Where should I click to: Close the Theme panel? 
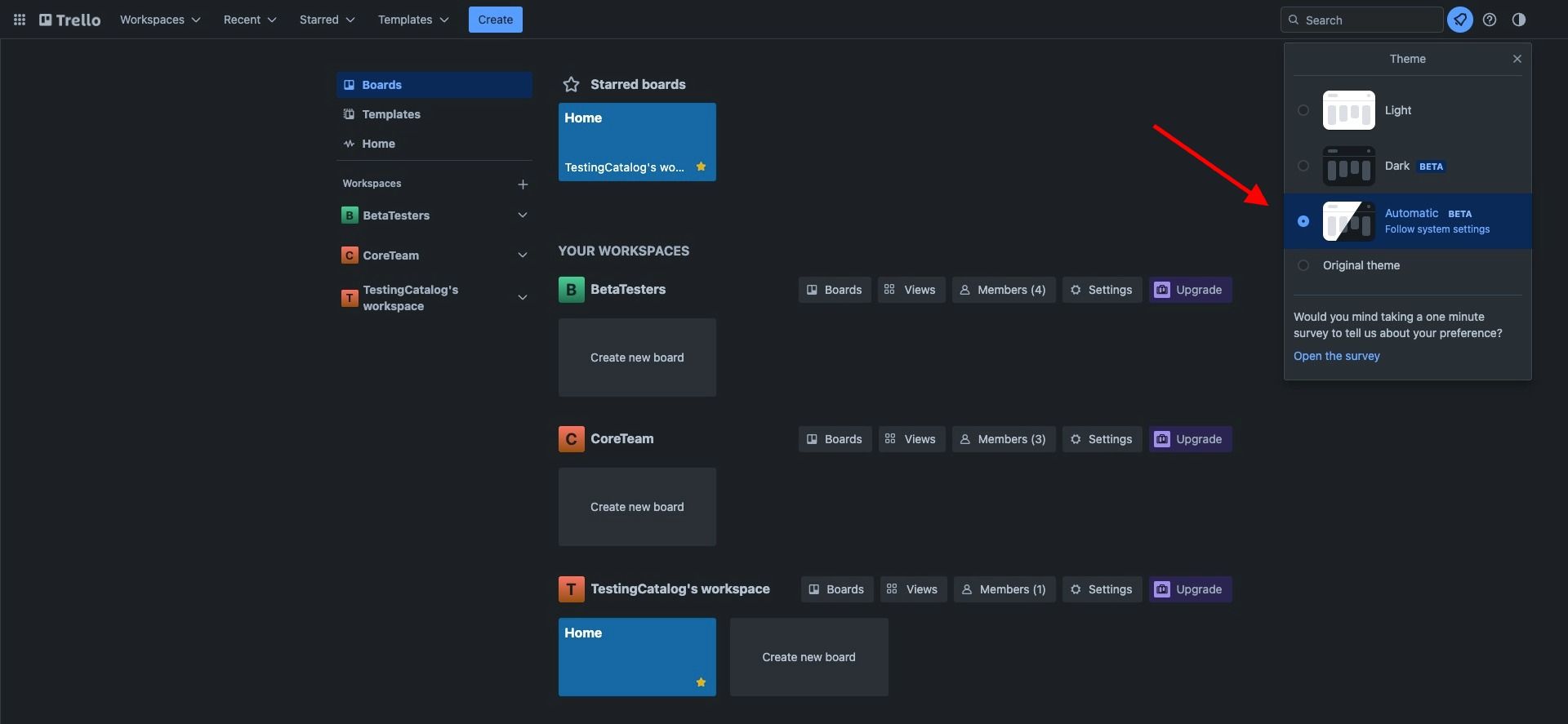(x=1517, y=59)
